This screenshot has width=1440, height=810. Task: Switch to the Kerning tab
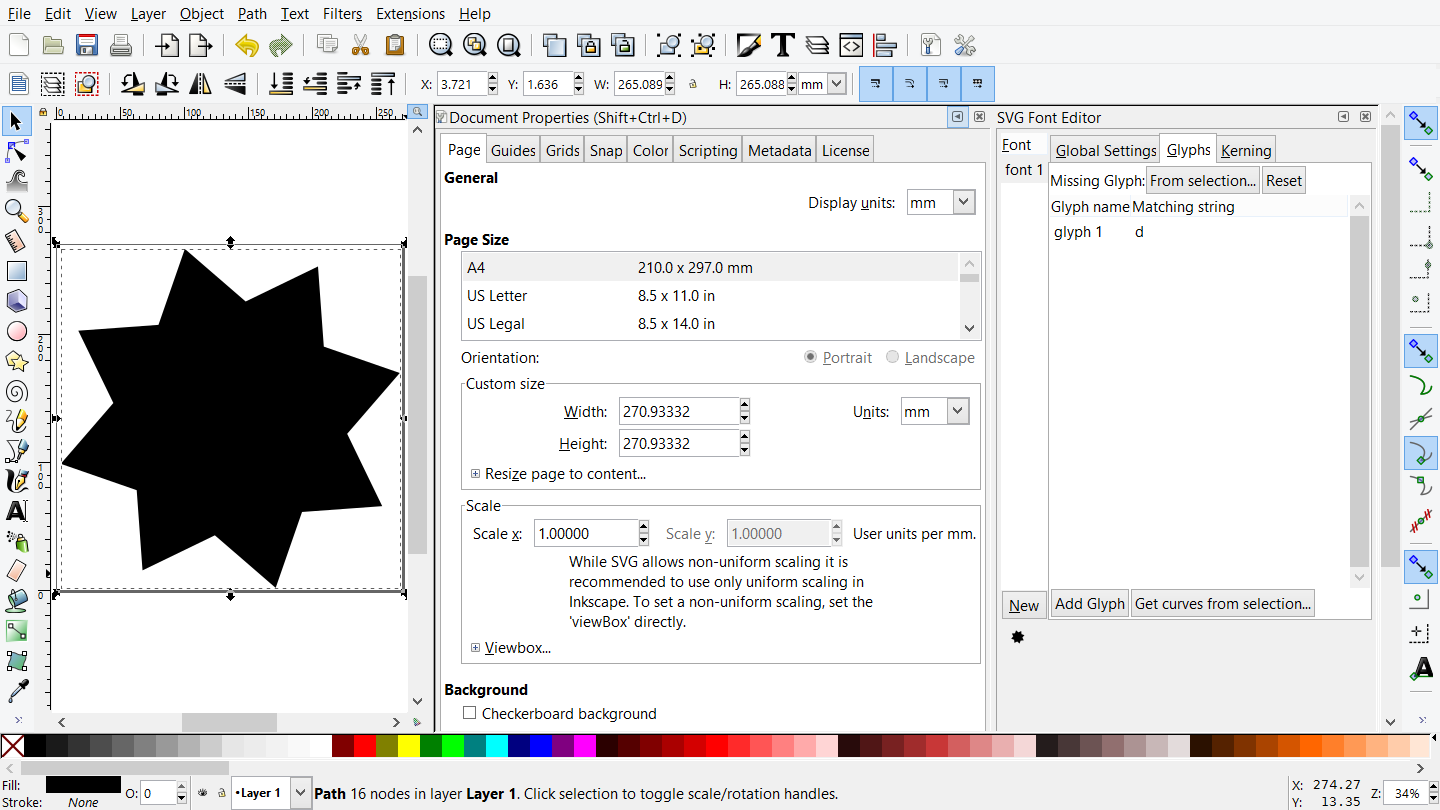[1245, 149]
